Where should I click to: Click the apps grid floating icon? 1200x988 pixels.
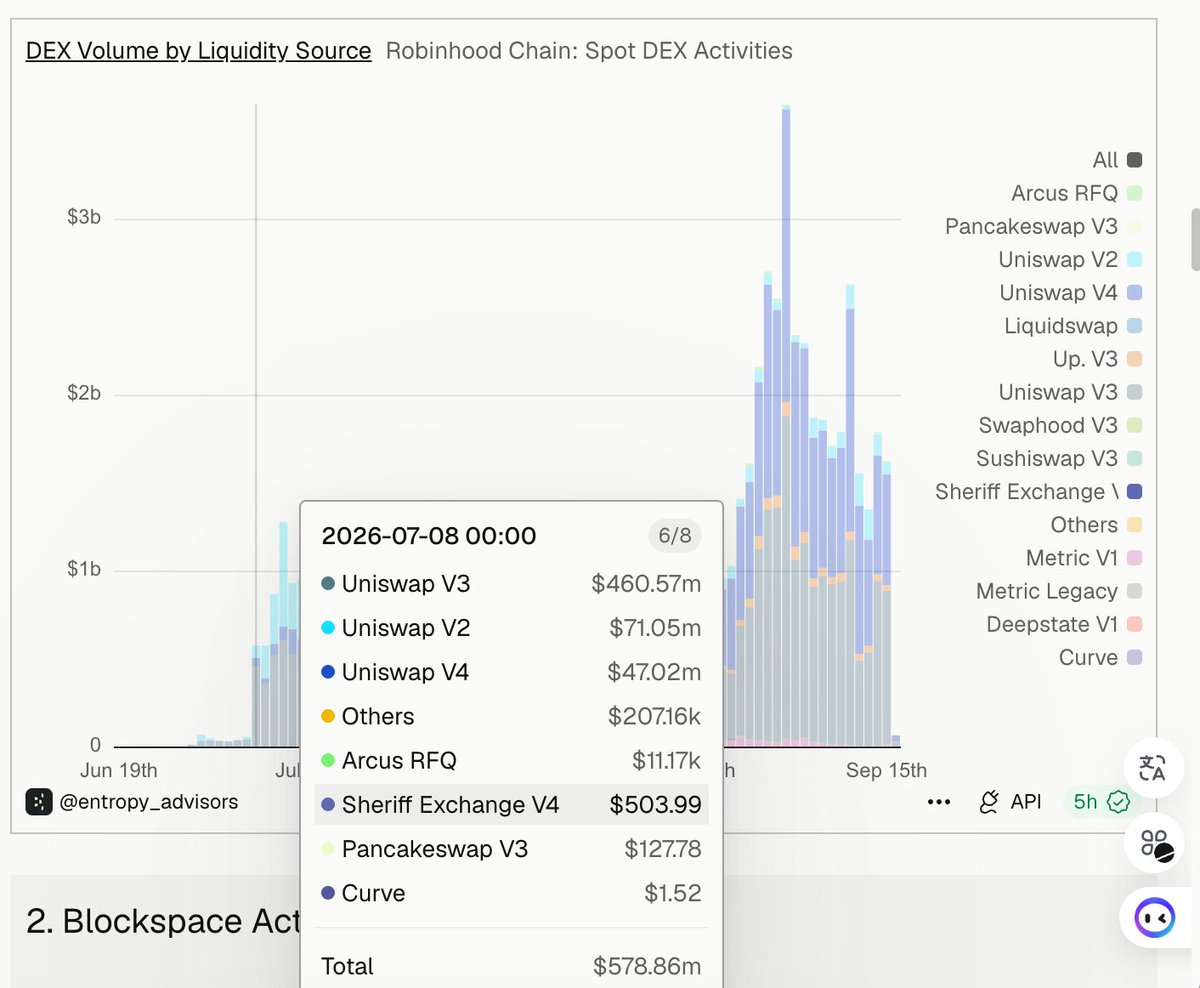1154,842
